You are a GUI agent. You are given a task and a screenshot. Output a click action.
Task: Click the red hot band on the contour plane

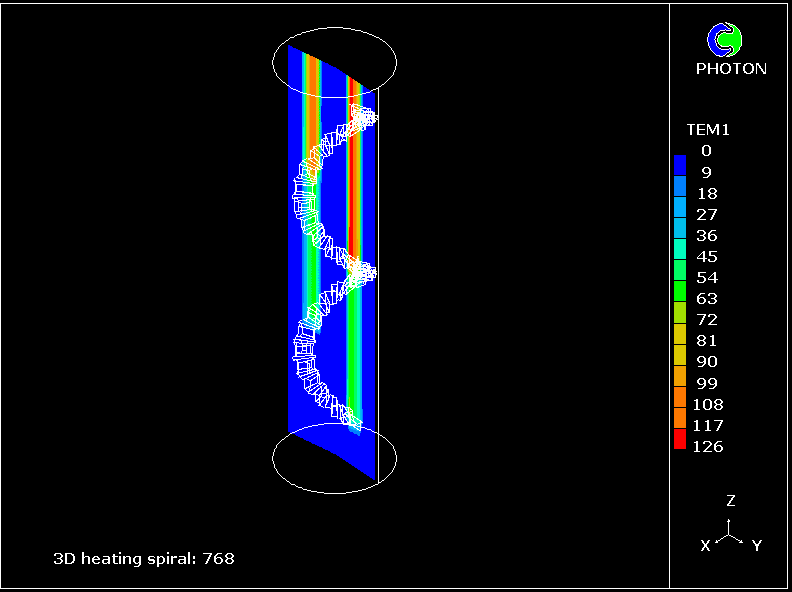(x=353, y=180)
